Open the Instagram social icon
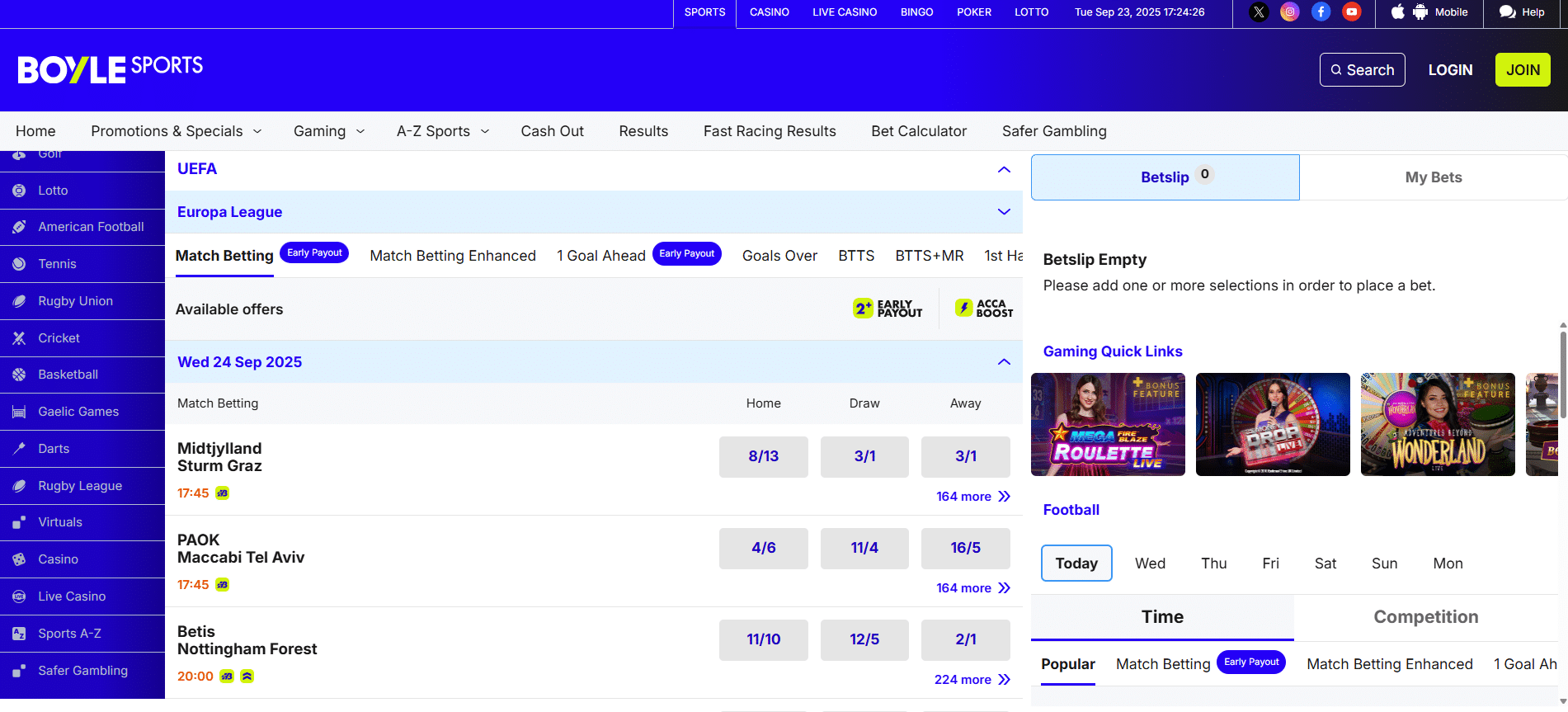 pyautogui.click(x=1290, y=12)
